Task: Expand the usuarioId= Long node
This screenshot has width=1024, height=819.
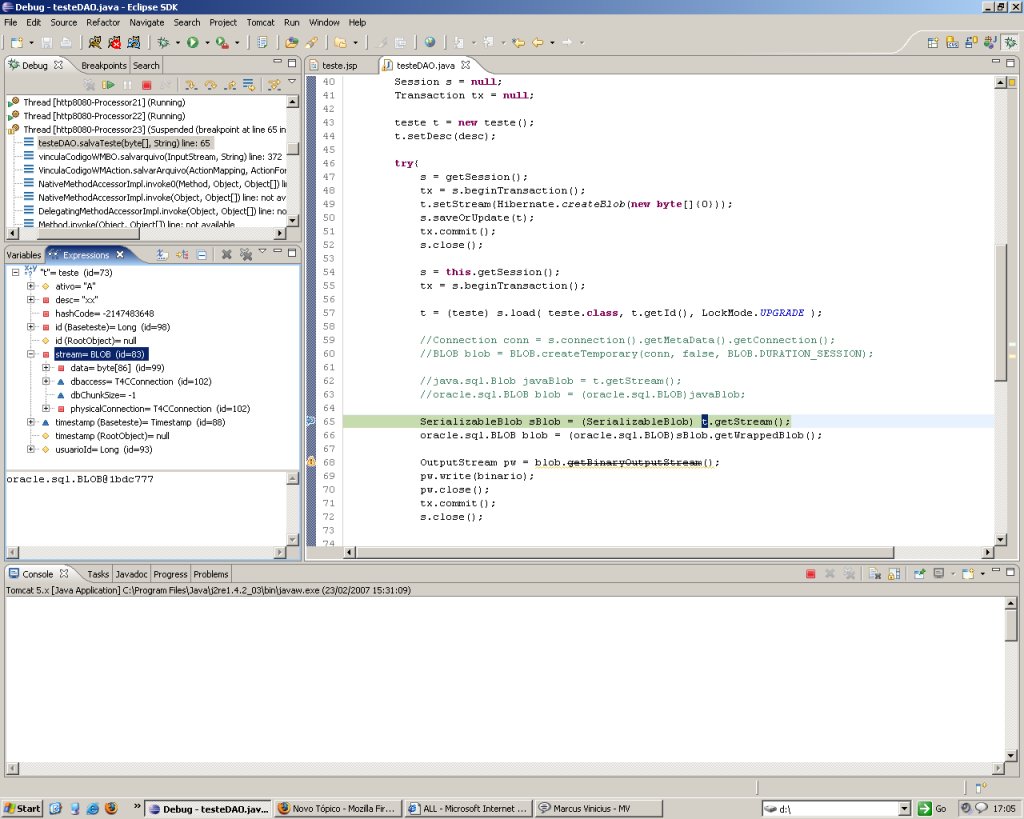Action: pos(30,449)
